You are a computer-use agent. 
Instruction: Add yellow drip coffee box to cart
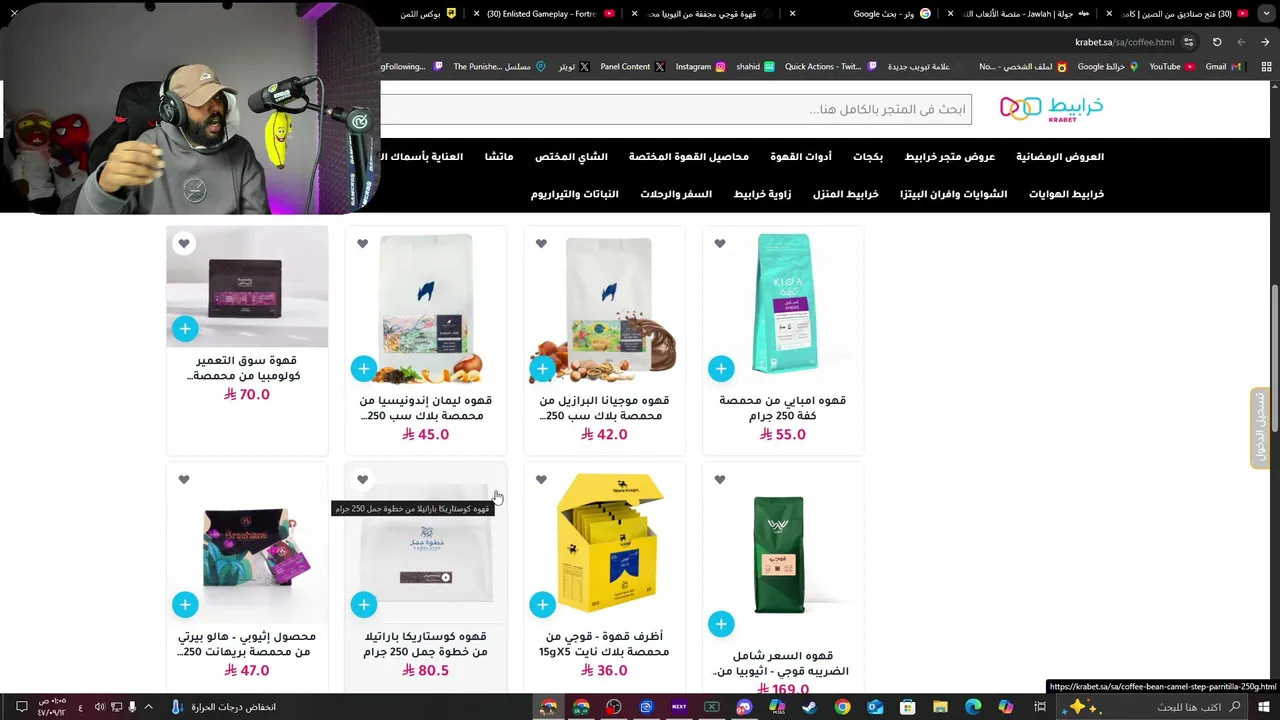pos(542,605)
